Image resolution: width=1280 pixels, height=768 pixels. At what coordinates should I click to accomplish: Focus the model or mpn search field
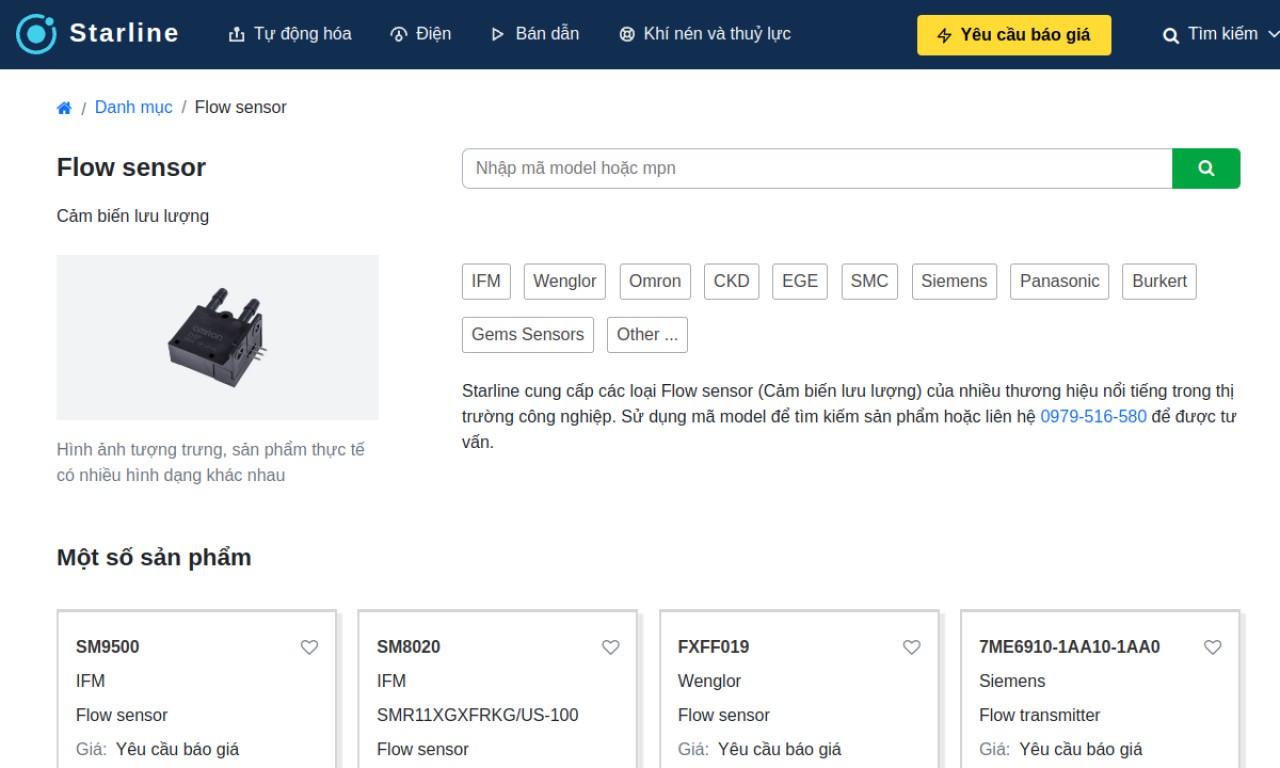coord(817,168)
